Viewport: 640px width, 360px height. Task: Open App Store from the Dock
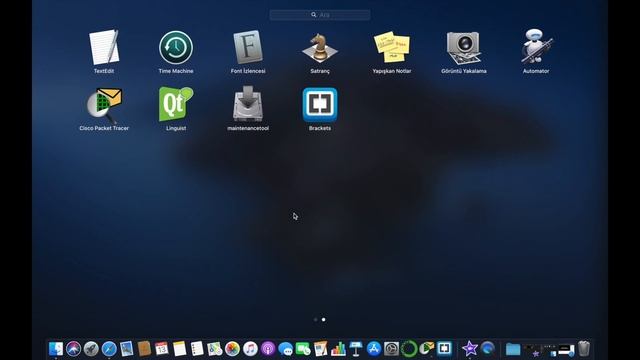(x=373, y=349)
